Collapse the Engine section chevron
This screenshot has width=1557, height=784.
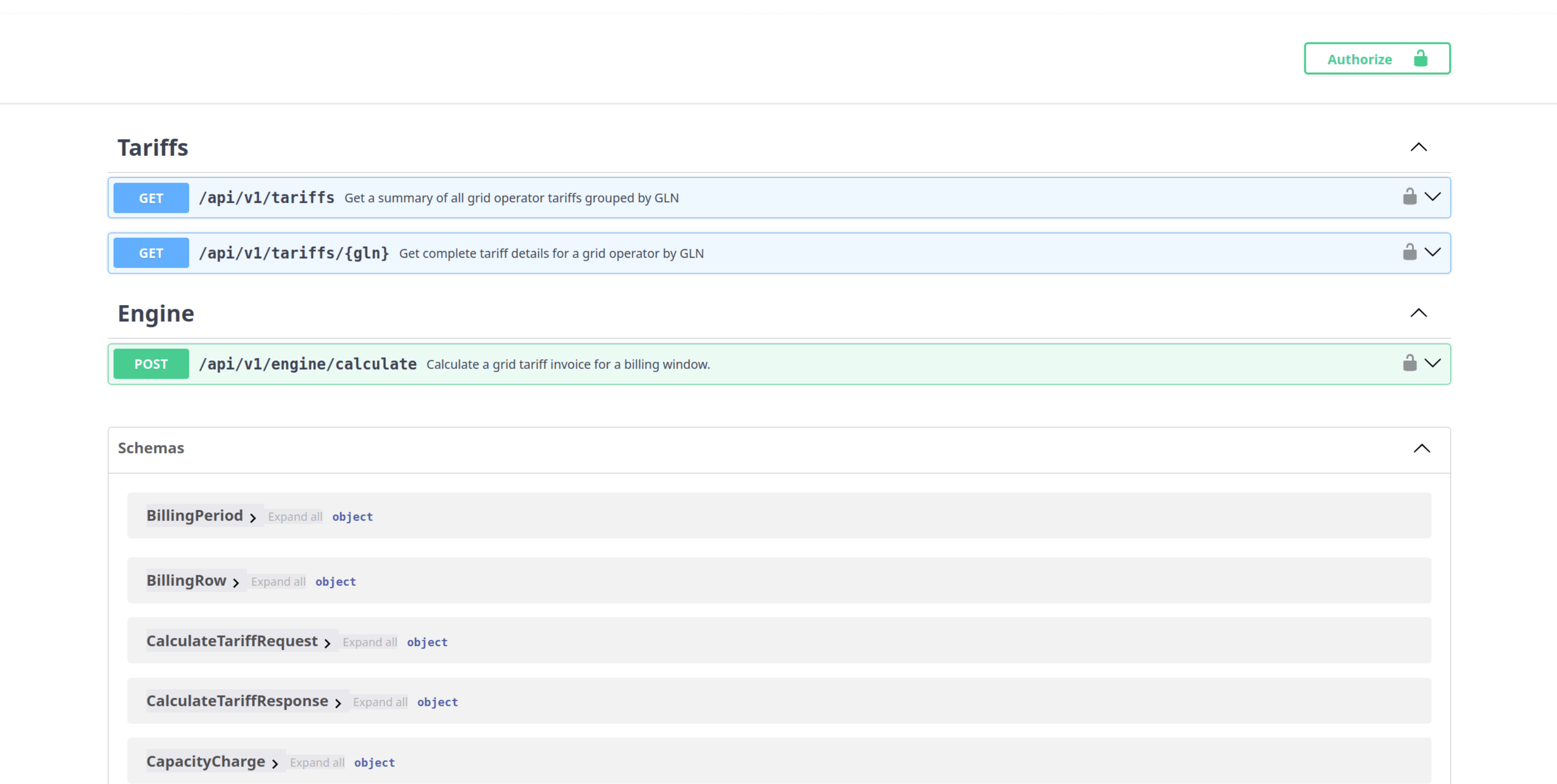pyautogui.click(x=1418, y=313)
